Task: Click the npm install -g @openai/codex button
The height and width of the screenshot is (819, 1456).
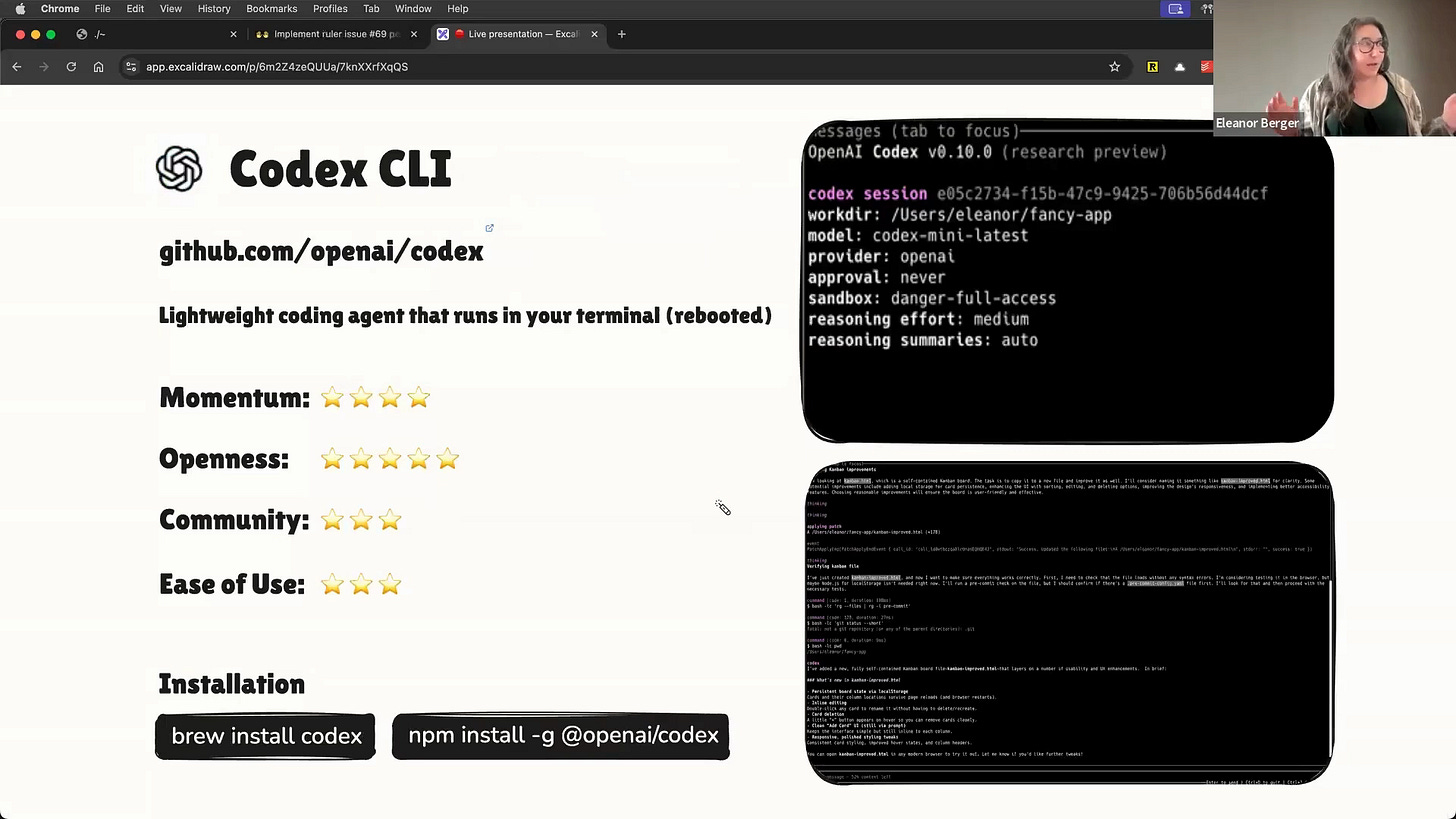Action: (x=562, y=735)
